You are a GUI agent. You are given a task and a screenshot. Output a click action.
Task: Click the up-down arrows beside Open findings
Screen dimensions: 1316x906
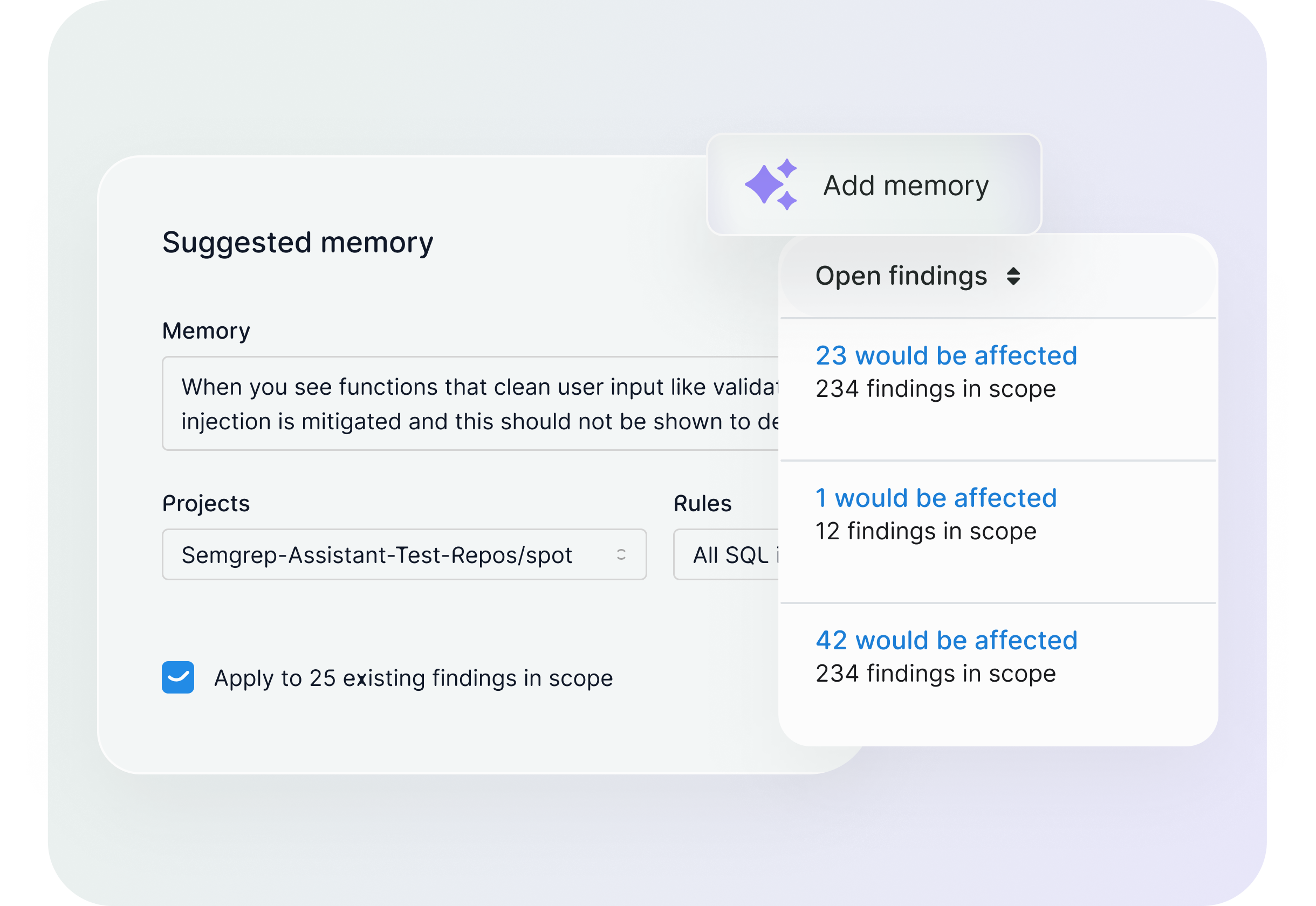click(x=1013, y=277)
